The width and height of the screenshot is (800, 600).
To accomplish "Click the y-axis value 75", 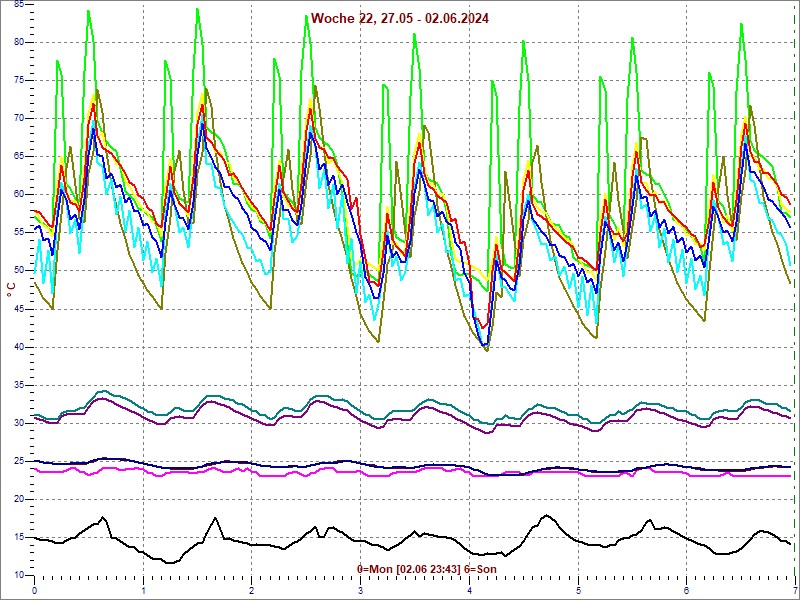I will [19, 81].
